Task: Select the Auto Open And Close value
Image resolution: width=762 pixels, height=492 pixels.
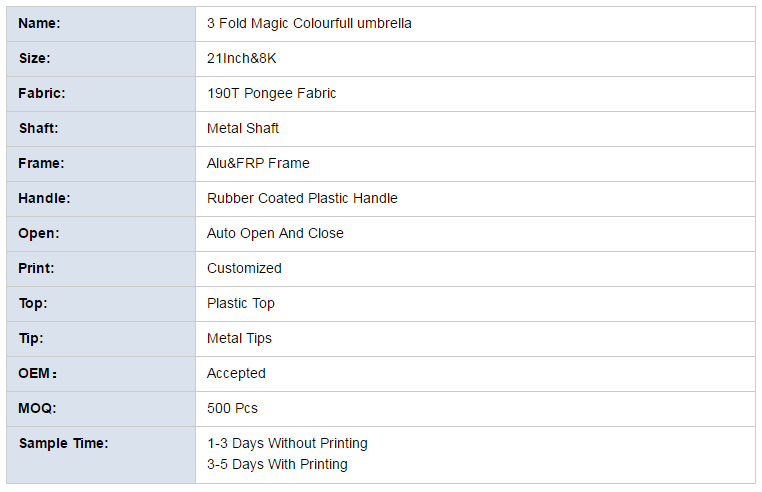Action: pyautogui.click(x=275, y=233)
